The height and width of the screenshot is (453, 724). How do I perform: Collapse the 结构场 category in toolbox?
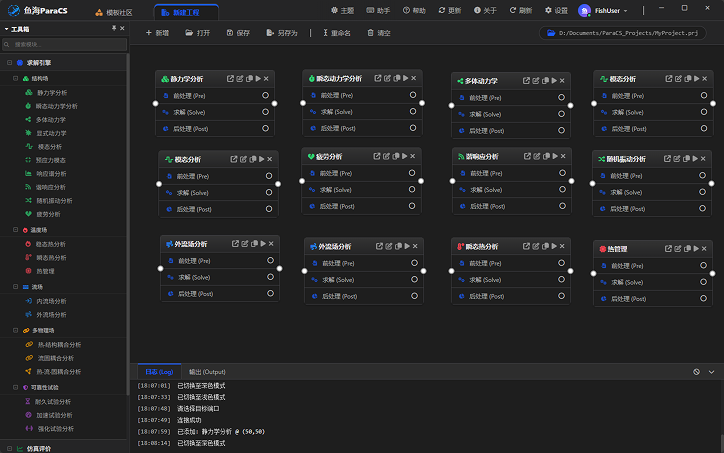point(16,77)
